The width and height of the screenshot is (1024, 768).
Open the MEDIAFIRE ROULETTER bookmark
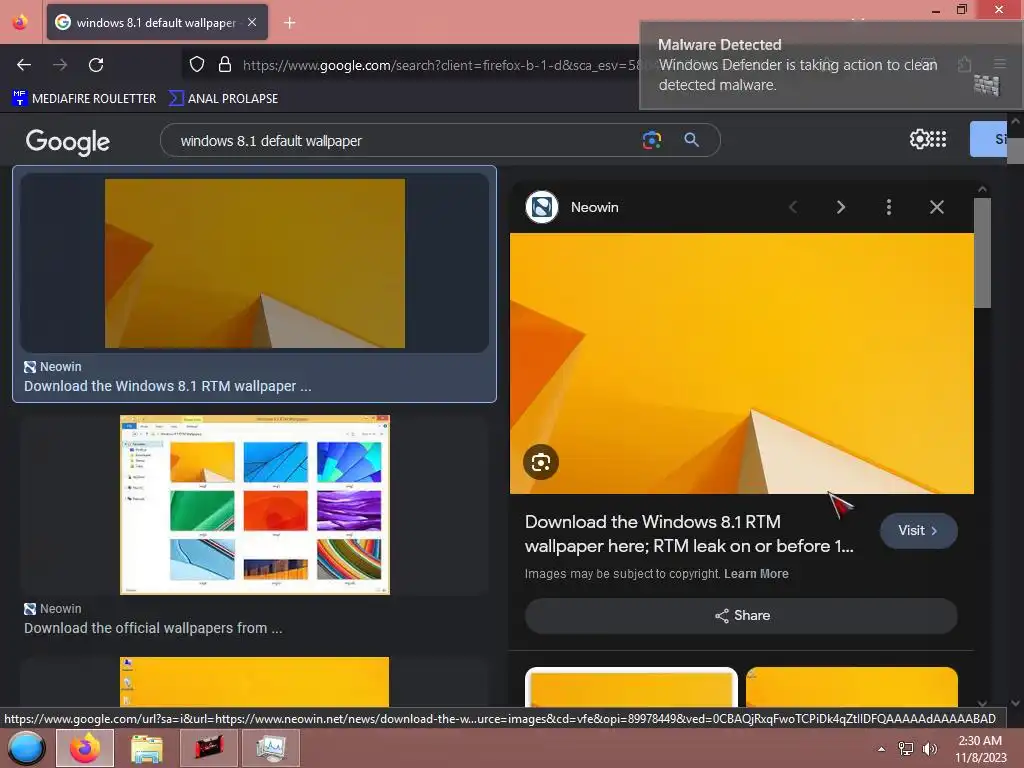[84, 99]
